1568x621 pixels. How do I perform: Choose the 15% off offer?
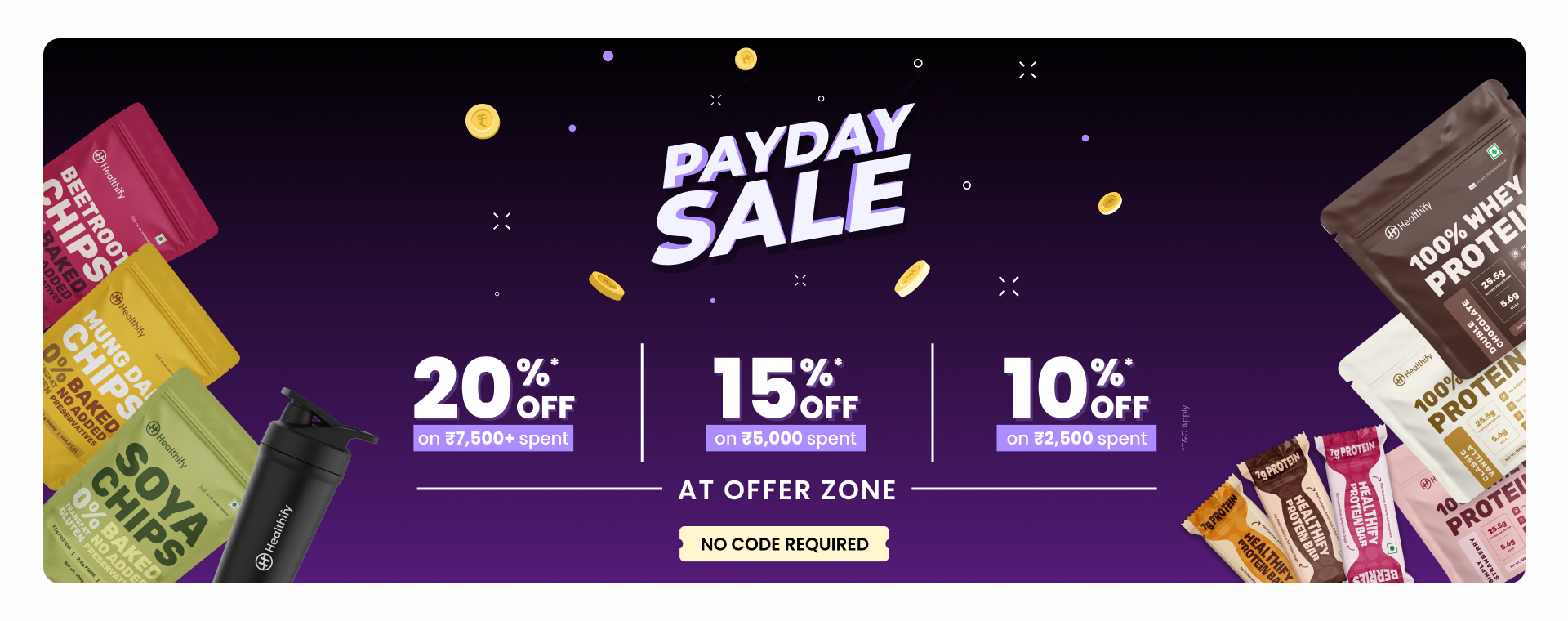point(785,388)
